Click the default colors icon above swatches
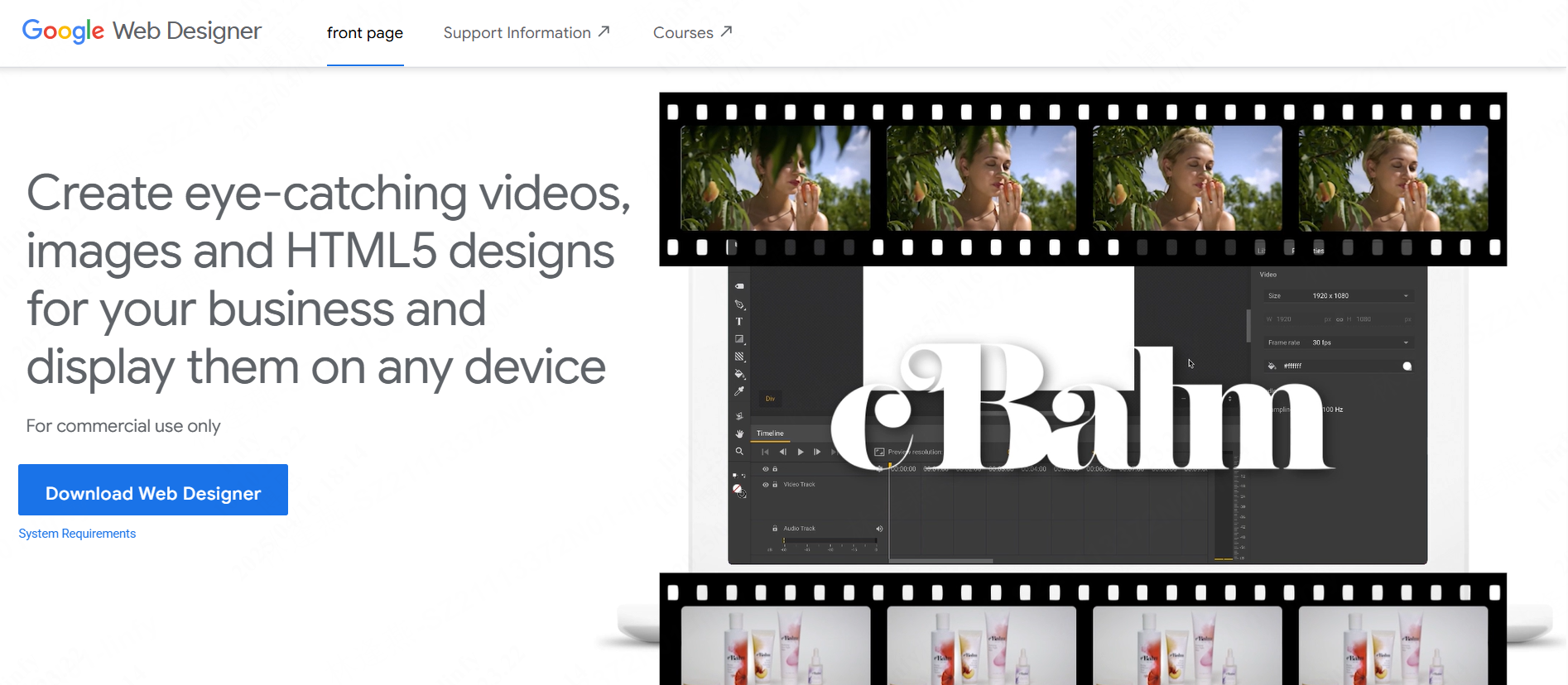Screen dimensions: 1568x685 coord(734,476)
